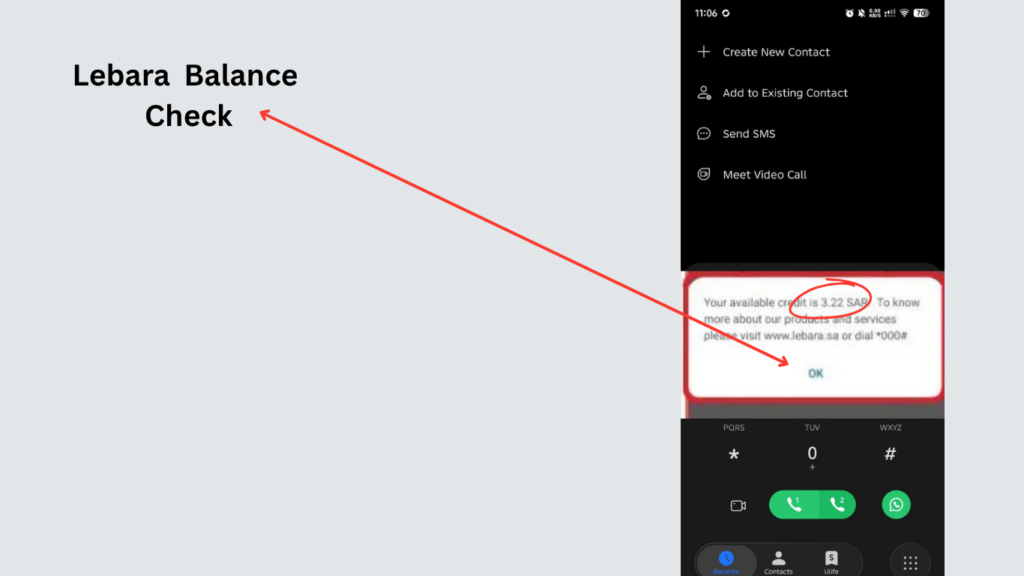The height and width of the screenshot is (576, 1024).
Task: Open WhatsApp call button
Action: click(896, 505)
